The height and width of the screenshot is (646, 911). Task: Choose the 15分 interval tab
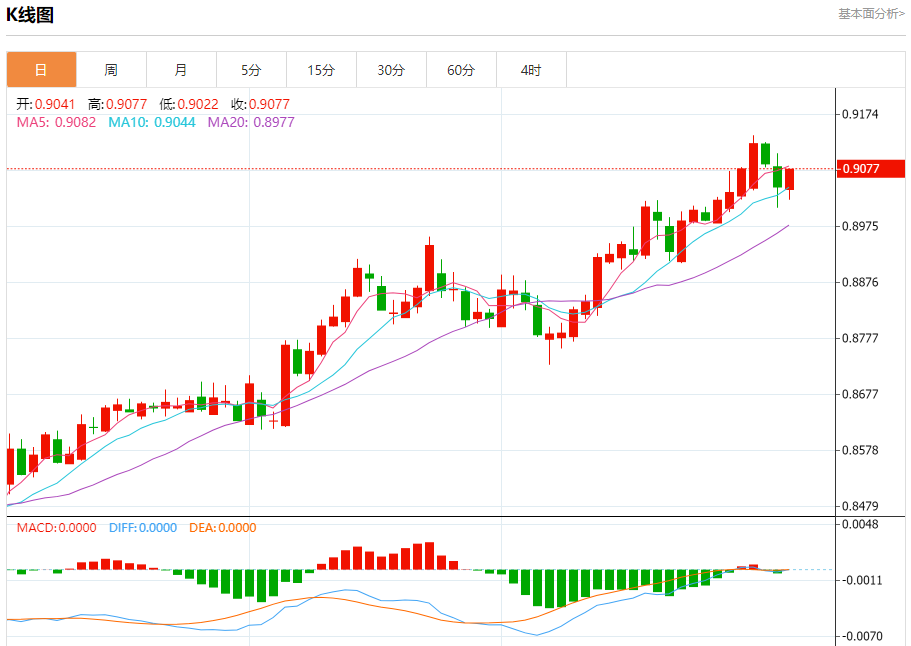[321, 70]
